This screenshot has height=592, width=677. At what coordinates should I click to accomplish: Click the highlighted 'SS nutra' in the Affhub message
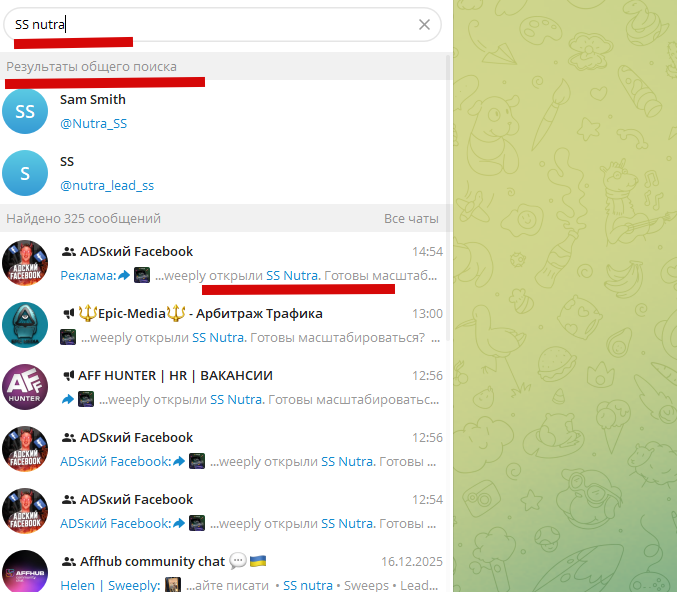click(308, 585)
